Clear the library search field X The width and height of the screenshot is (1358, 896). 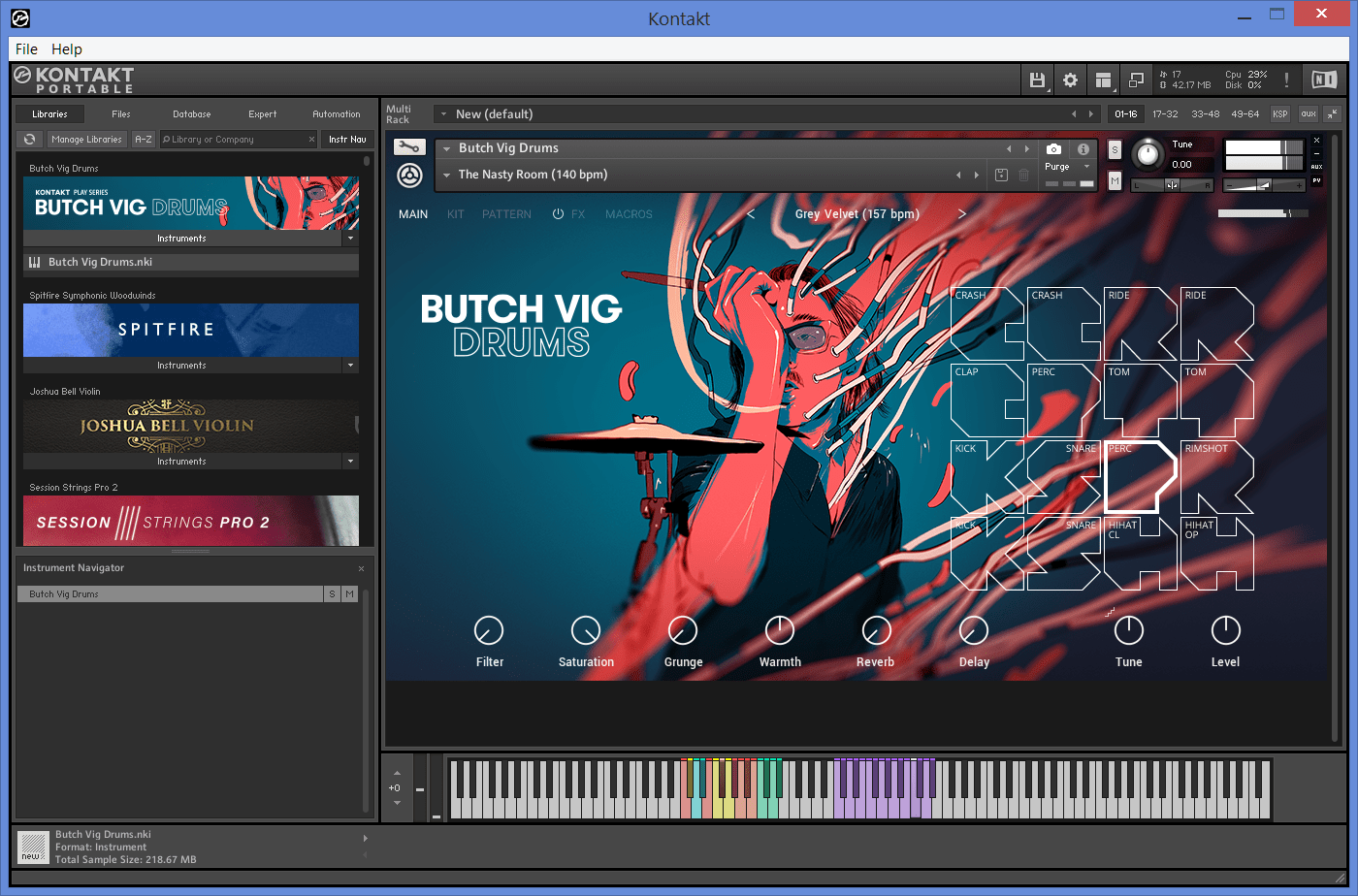pos(311,140)
